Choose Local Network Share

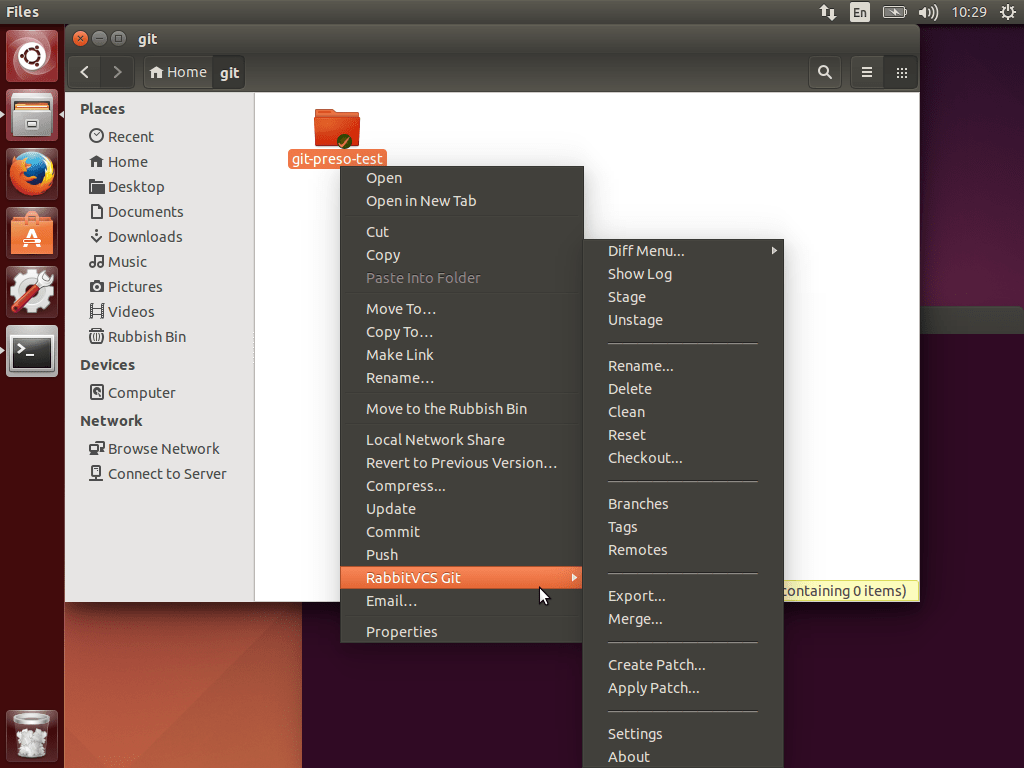pos(462,440)
